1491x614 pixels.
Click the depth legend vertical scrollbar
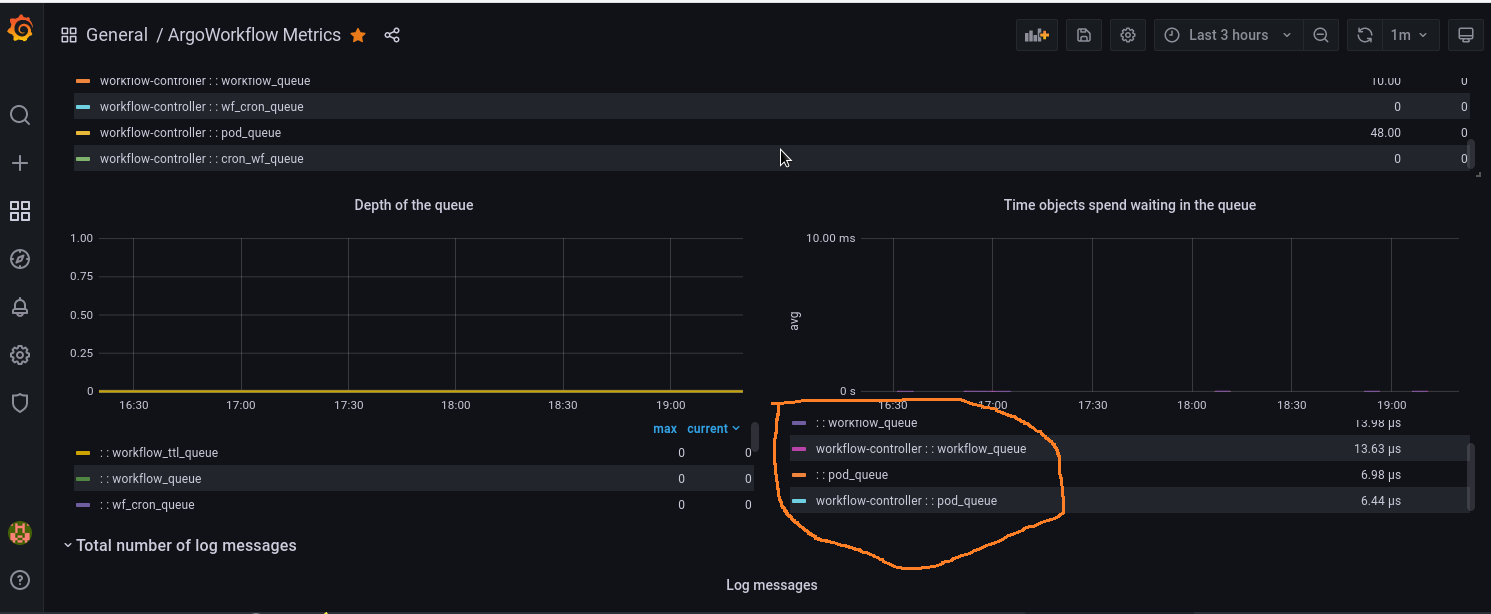[754, 438]
